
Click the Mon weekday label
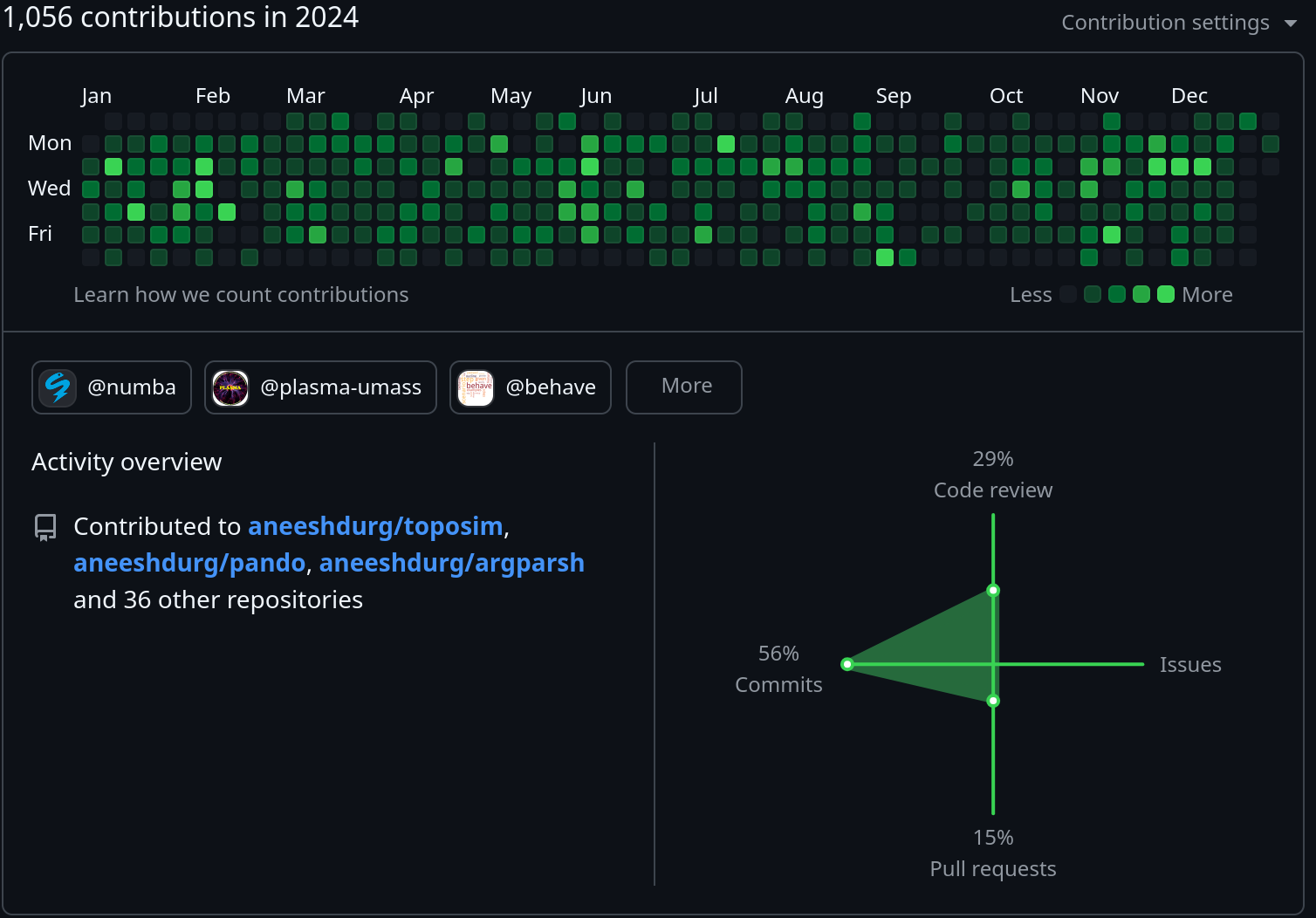click(x=50, y=143)
